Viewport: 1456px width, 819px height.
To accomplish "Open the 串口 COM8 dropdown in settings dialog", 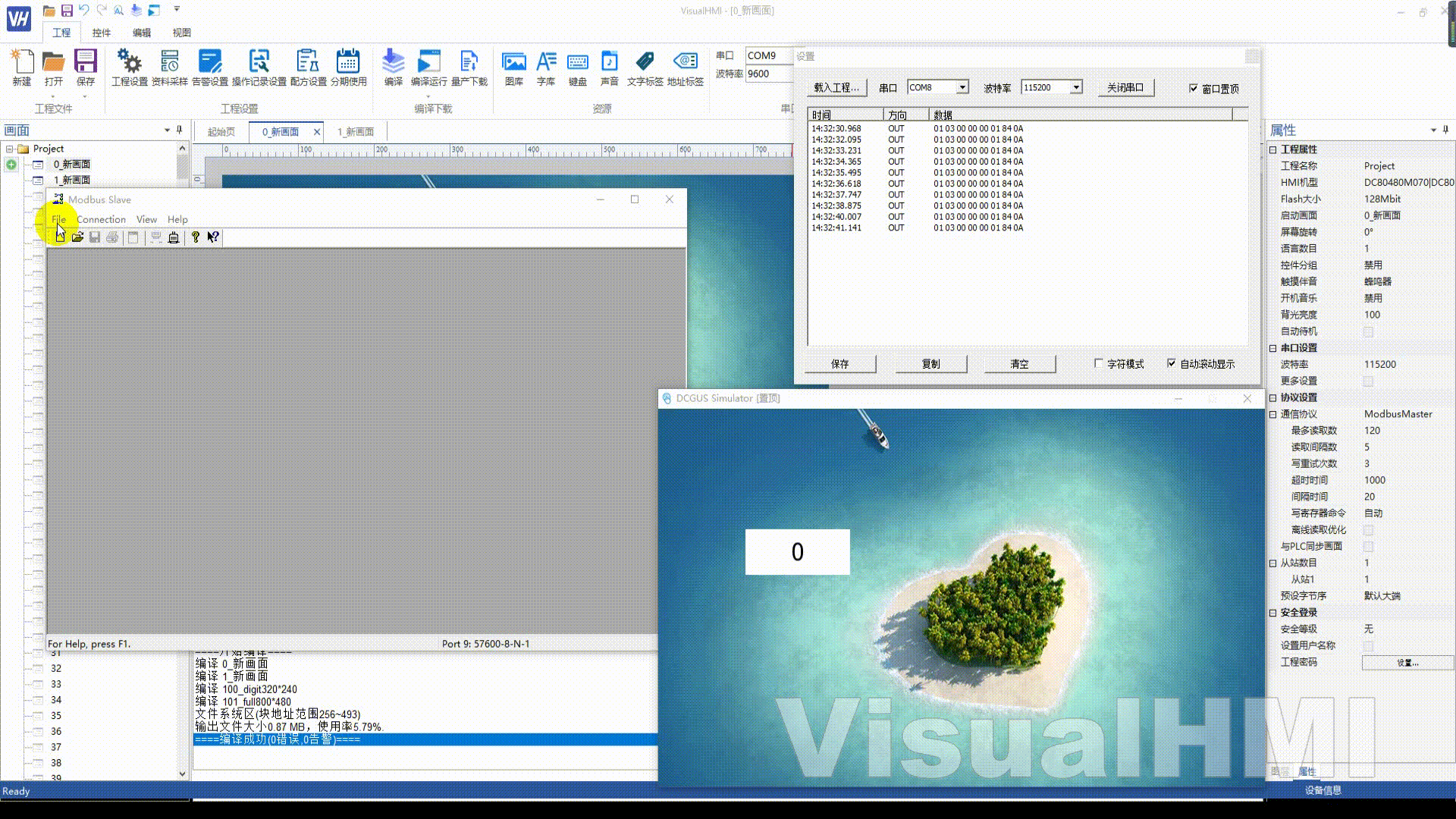I will (x=962, y=87).
